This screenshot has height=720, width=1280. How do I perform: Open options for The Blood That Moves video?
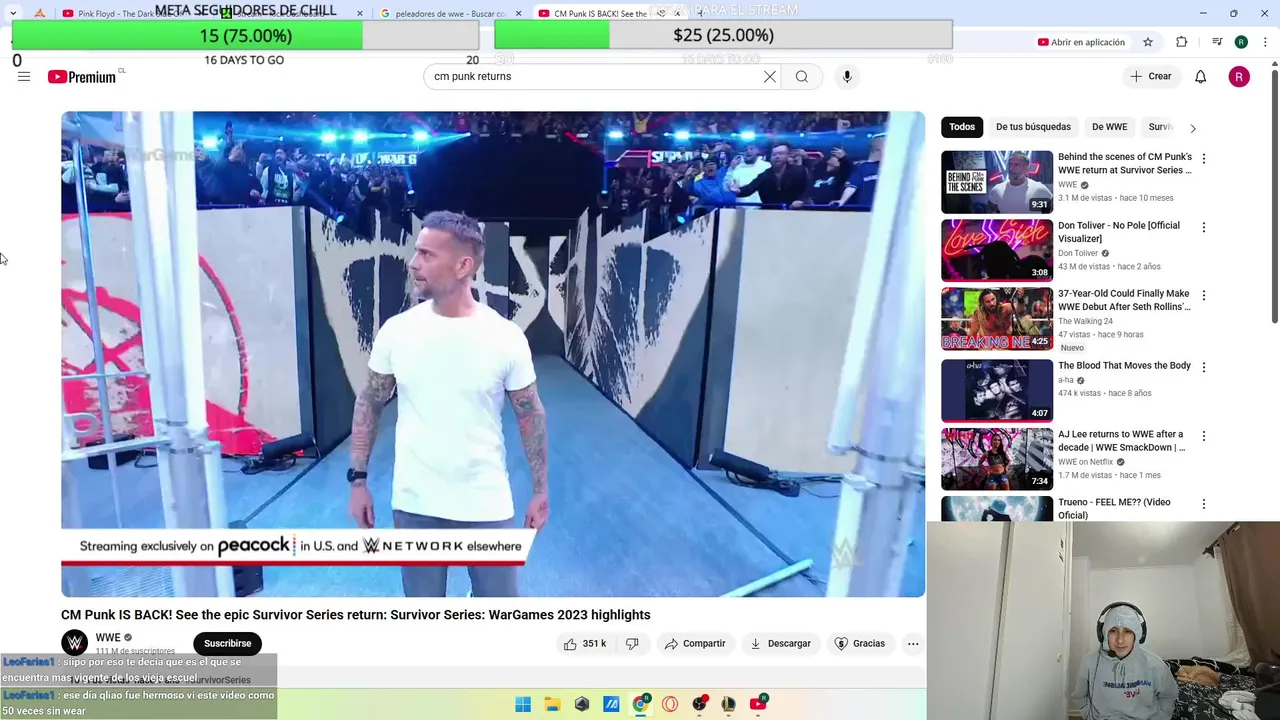(x=1204, y=367)
